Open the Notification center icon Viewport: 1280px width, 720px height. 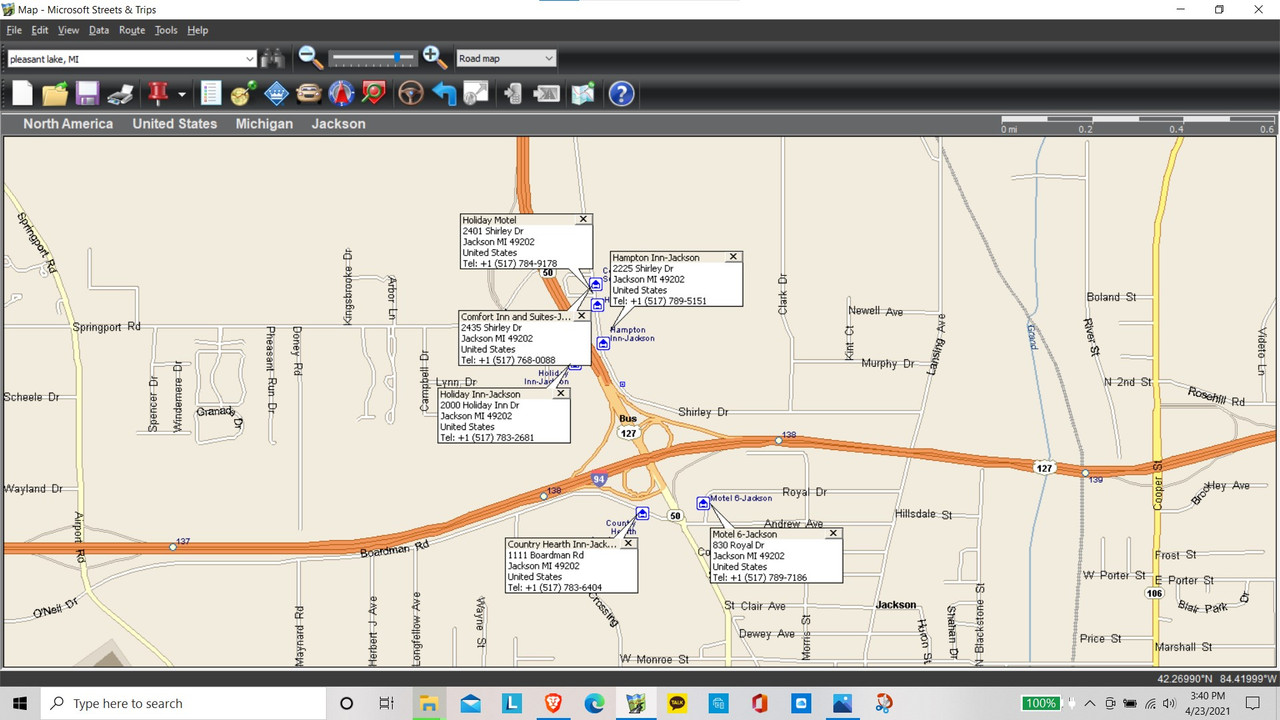(1253, 703)
